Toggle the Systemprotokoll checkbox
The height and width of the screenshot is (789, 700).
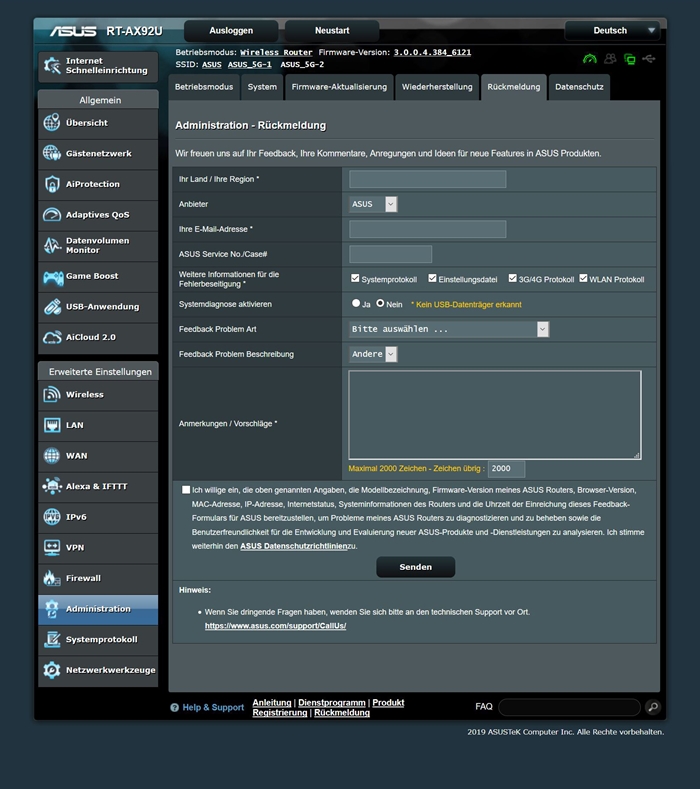tap(355, 278)
